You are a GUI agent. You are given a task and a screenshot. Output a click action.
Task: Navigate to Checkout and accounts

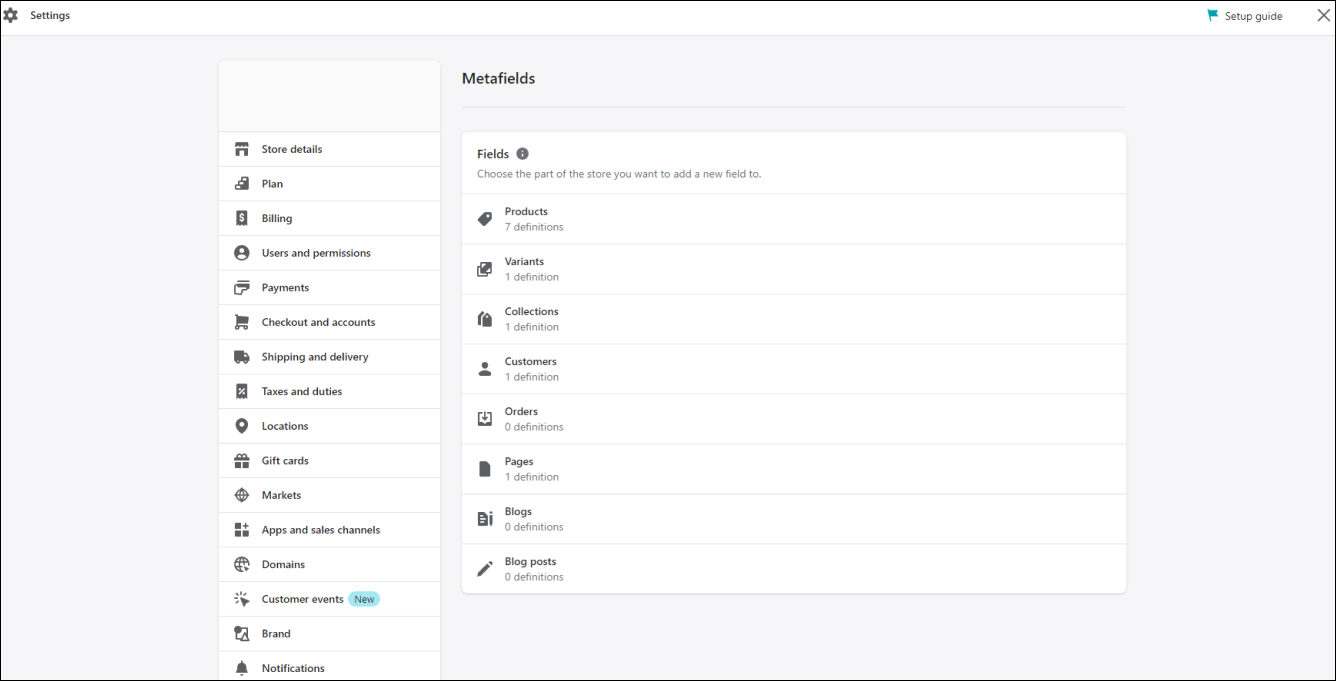click(x=329, y=322)
